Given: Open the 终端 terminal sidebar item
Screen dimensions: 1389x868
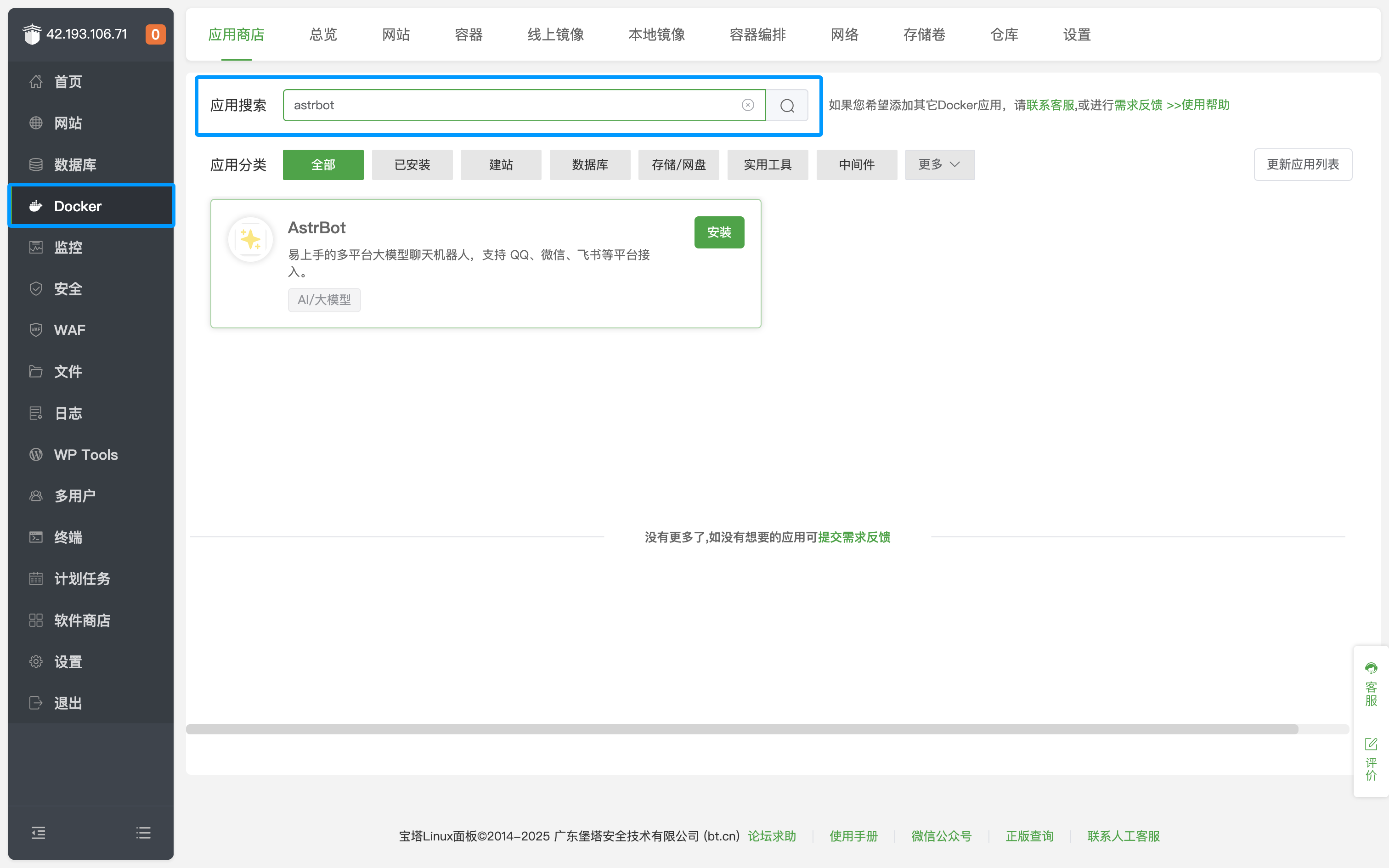Looking at the screenshot, I should pyautogui.click(x=68, y=537).
